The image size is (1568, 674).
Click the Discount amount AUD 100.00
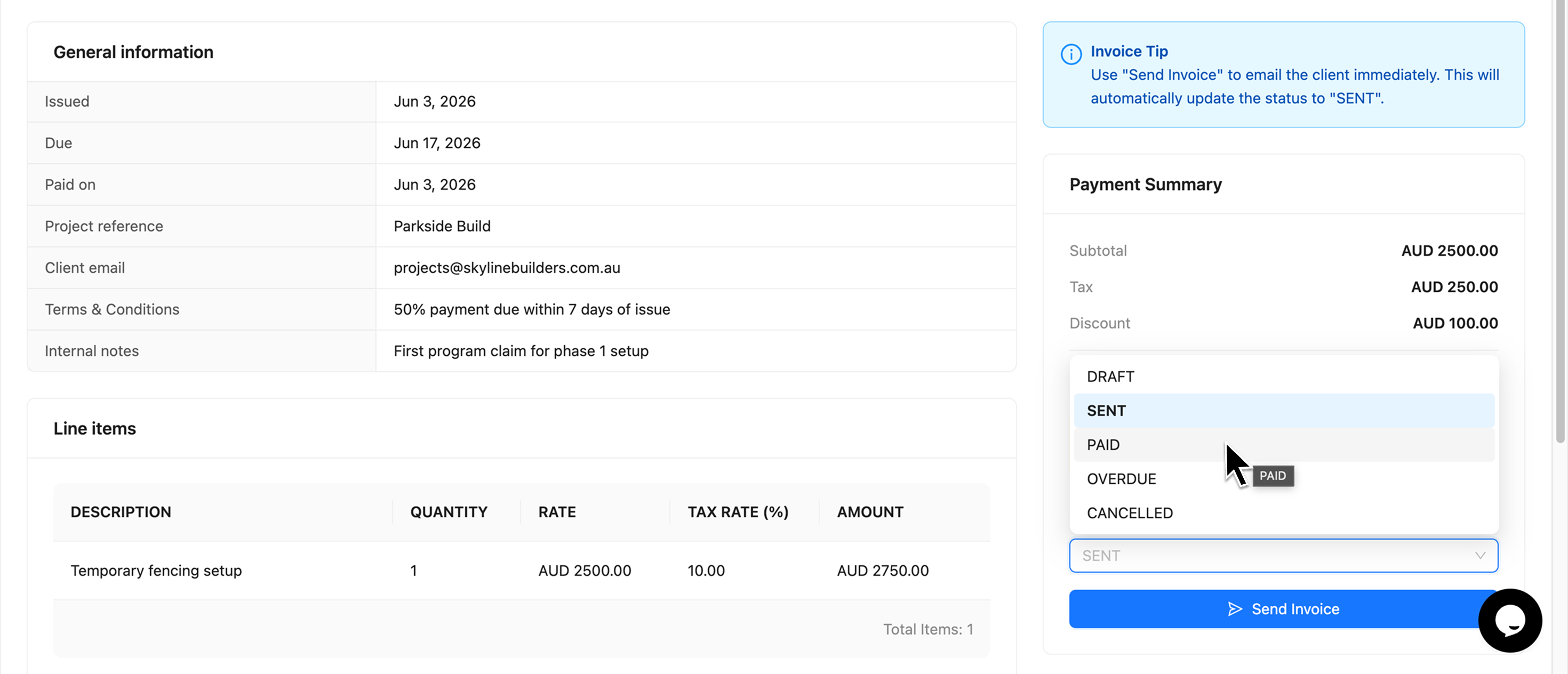click(1455, 324)
